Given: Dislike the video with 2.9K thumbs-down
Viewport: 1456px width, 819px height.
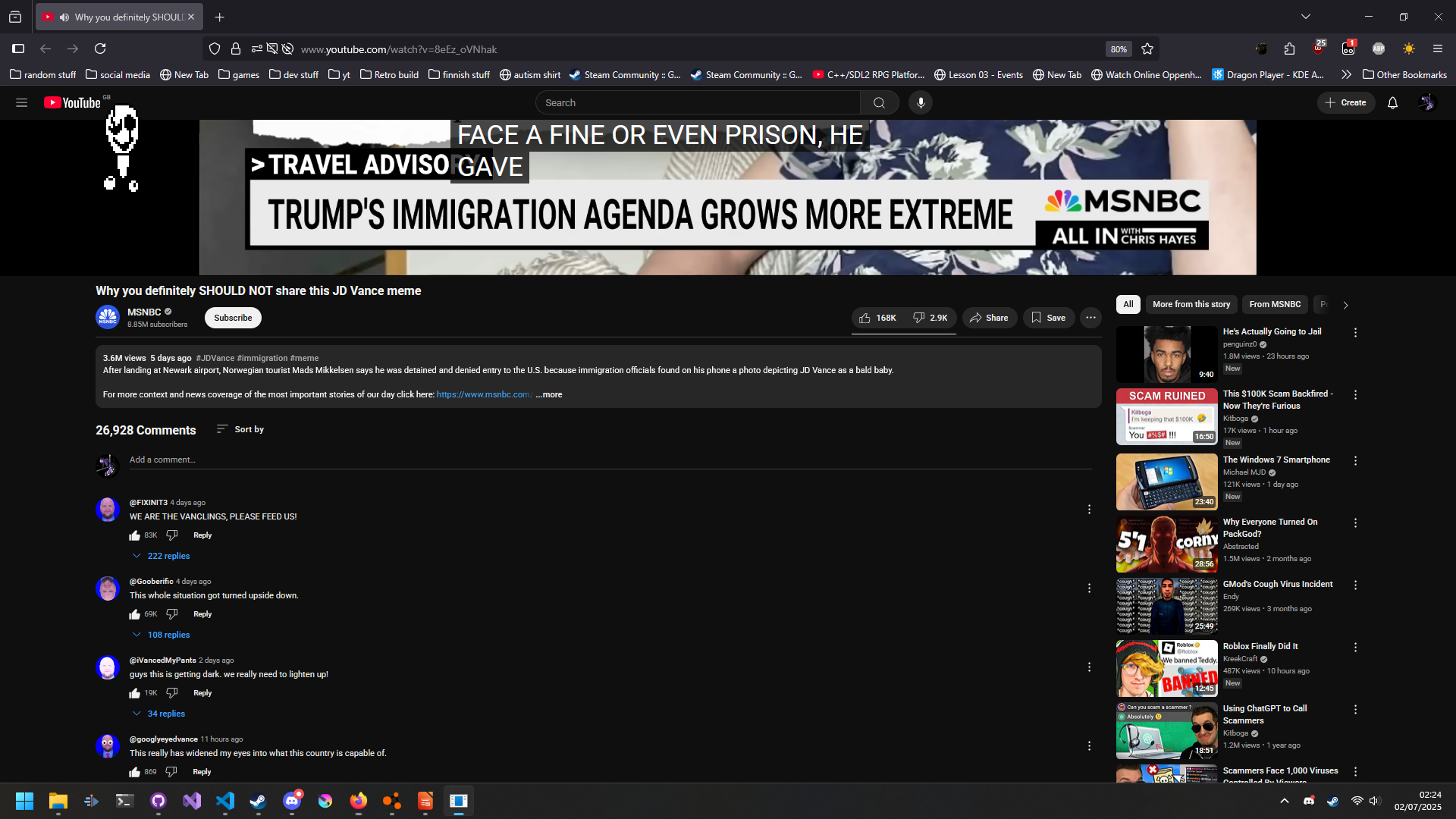Looking at the screenshot, I should point(930,318).
